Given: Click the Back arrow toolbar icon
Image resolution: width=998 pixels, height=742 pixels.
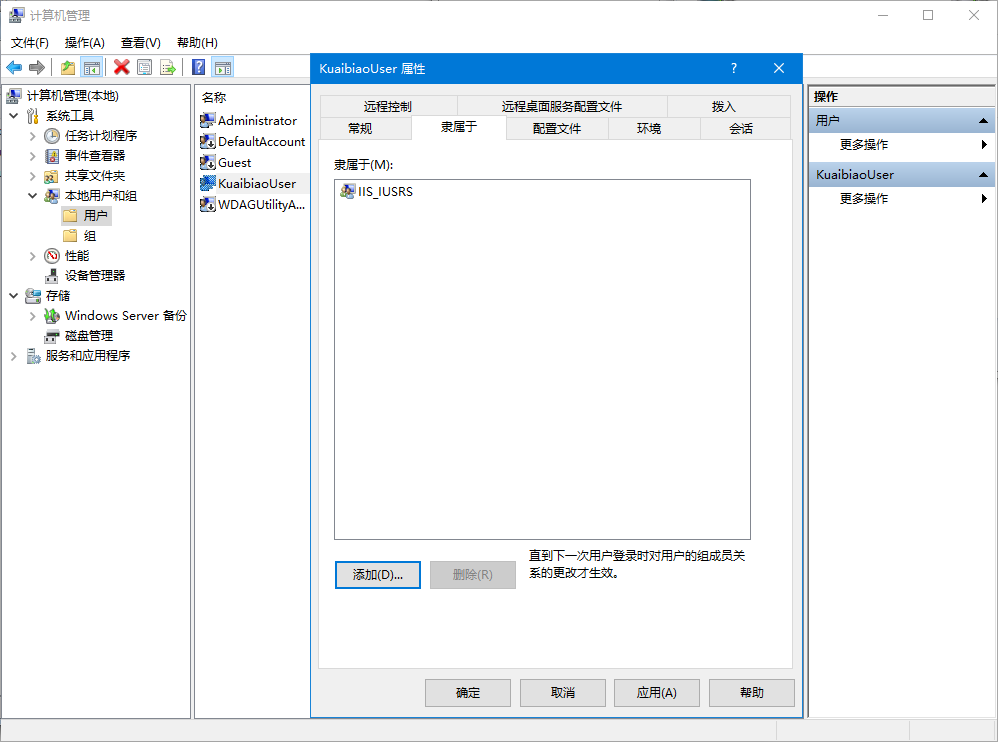Looking at the screenshot, I should 14,67.
